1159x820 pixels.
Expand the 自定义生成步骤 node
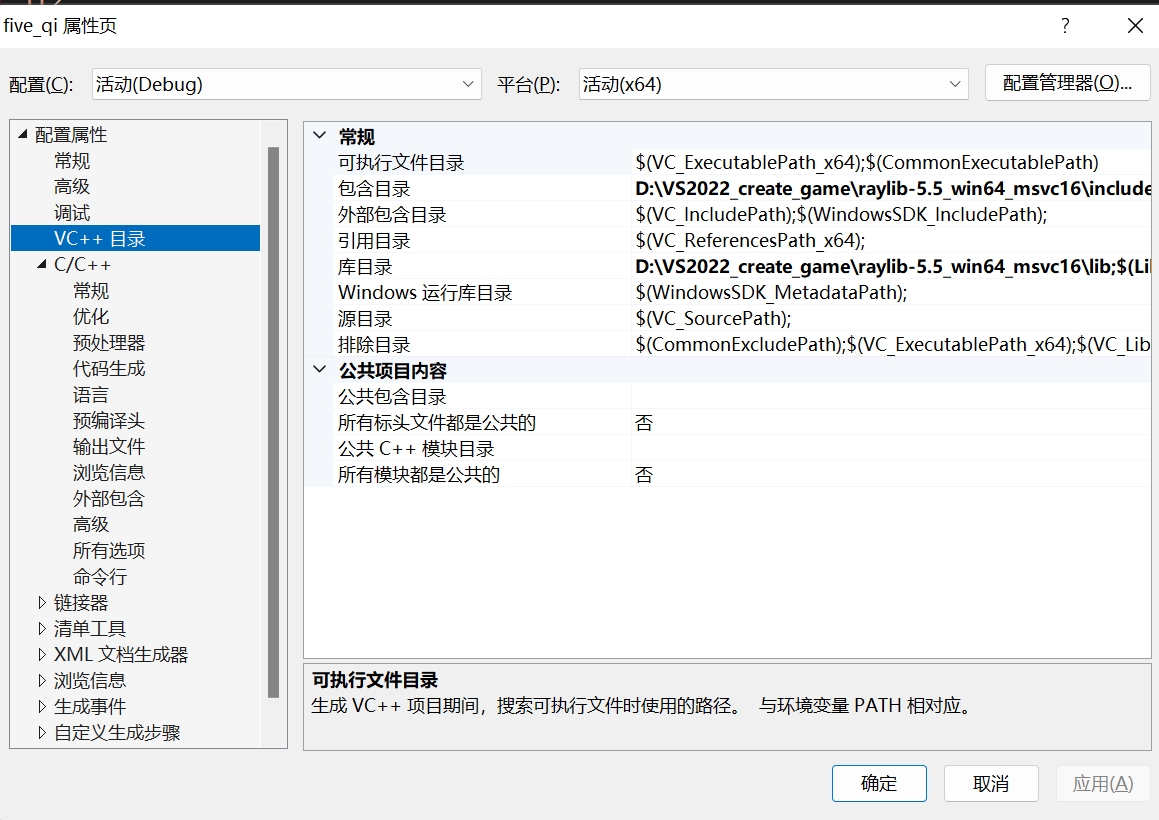coord(42,733)
